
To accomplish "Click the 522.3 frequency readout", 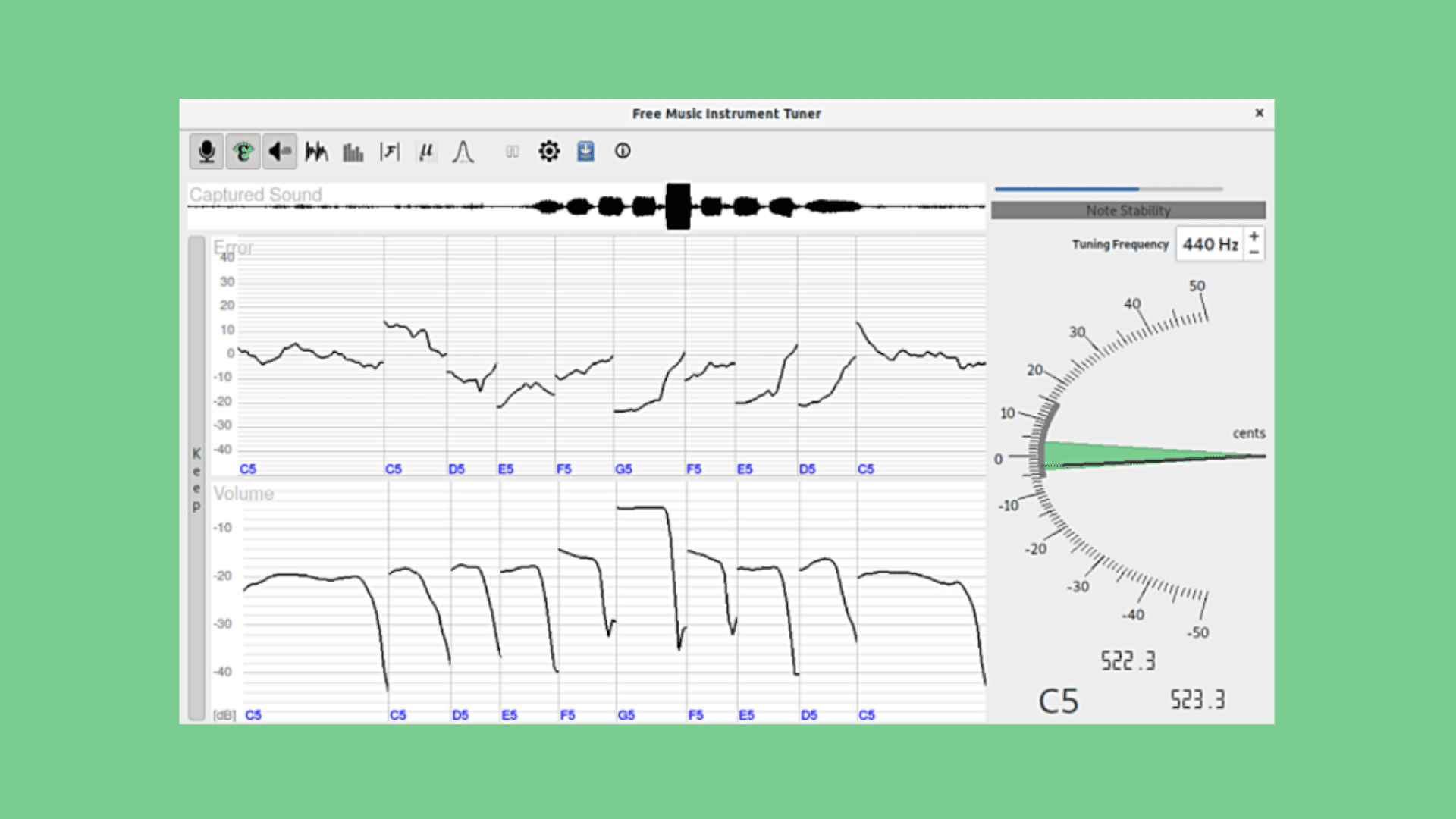I will [1128, 661].
